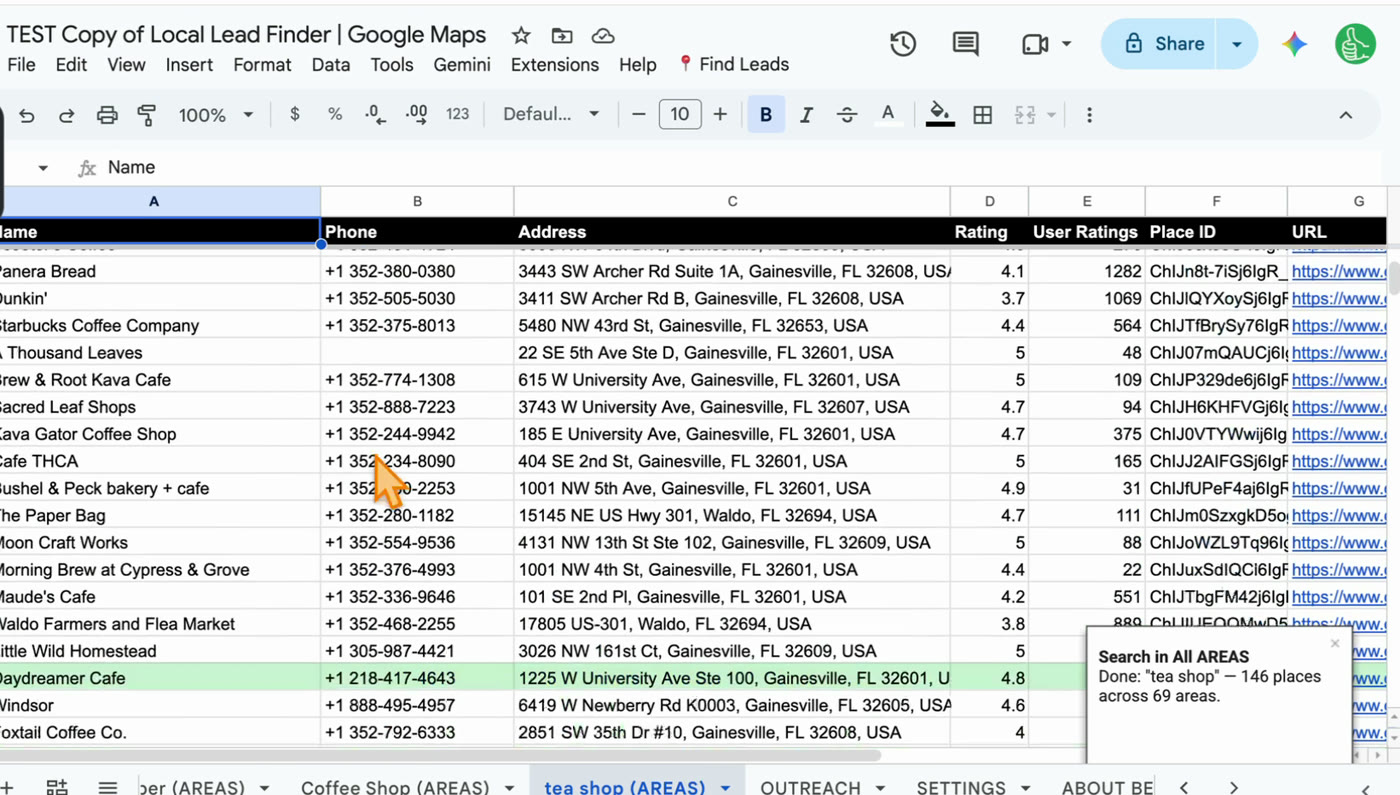Viewport: 1400px width, 795px height.
Task: Increase decimal places
Action: pyautogui.click(x=417, y=115)
